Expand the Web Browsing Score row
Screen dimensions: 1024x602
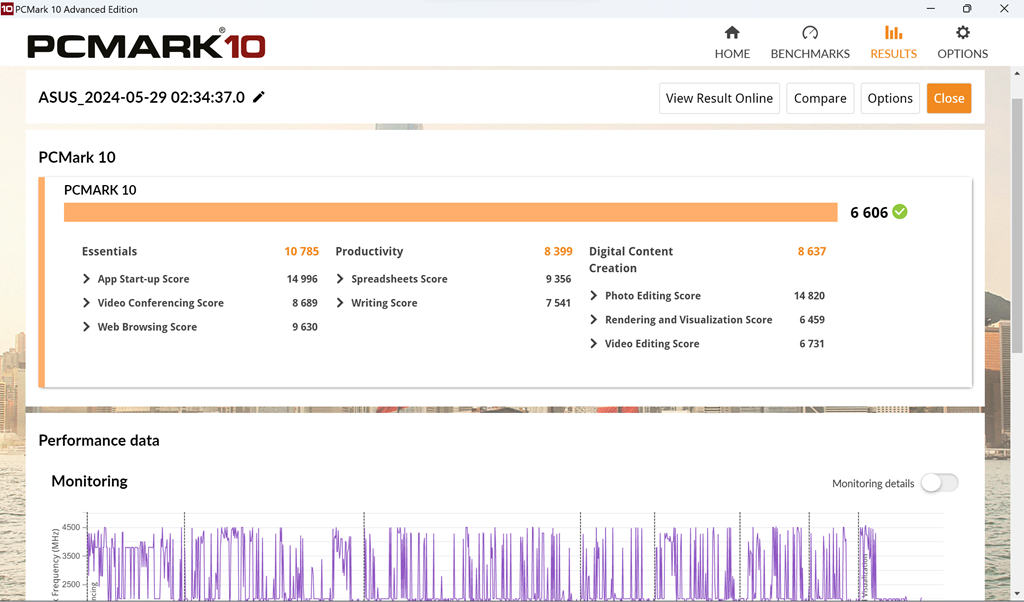pos(87,327)
